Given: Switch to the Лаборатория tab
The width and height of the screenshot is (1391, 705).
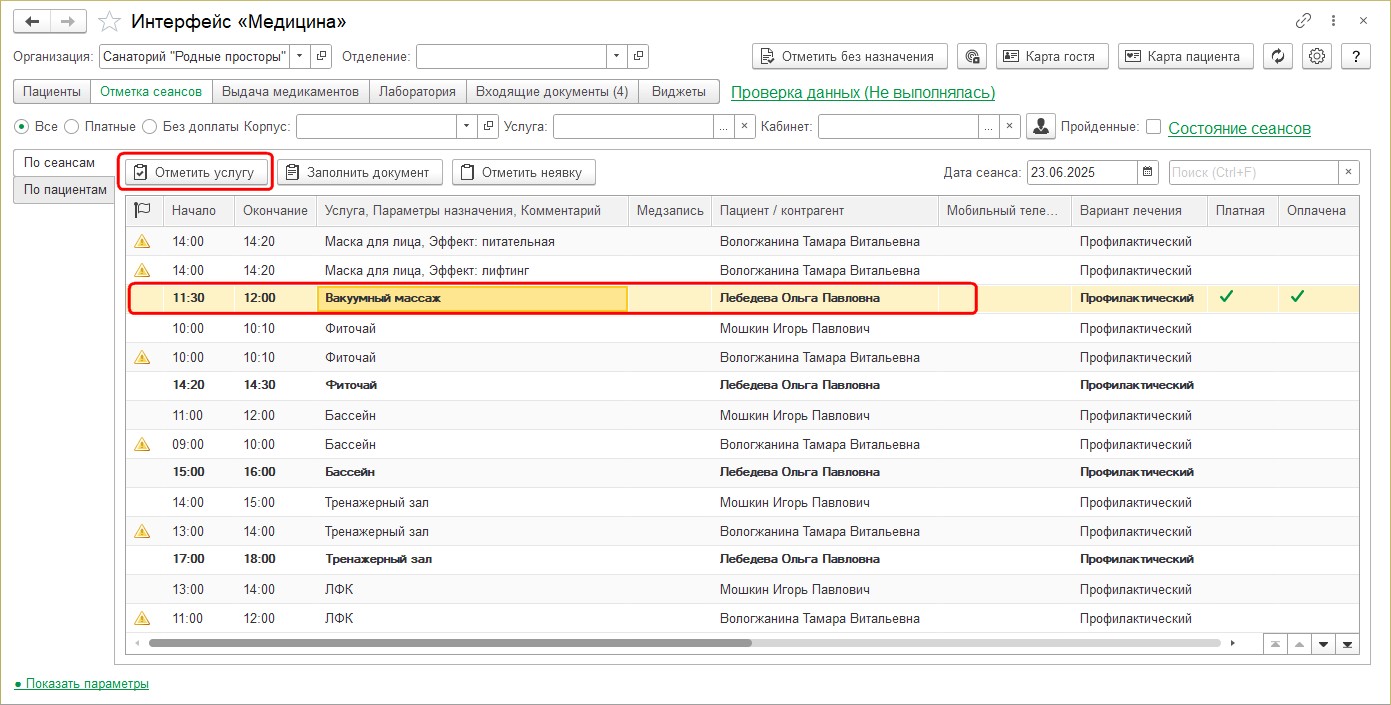Looking at the screenshot, I should (417, 92).
